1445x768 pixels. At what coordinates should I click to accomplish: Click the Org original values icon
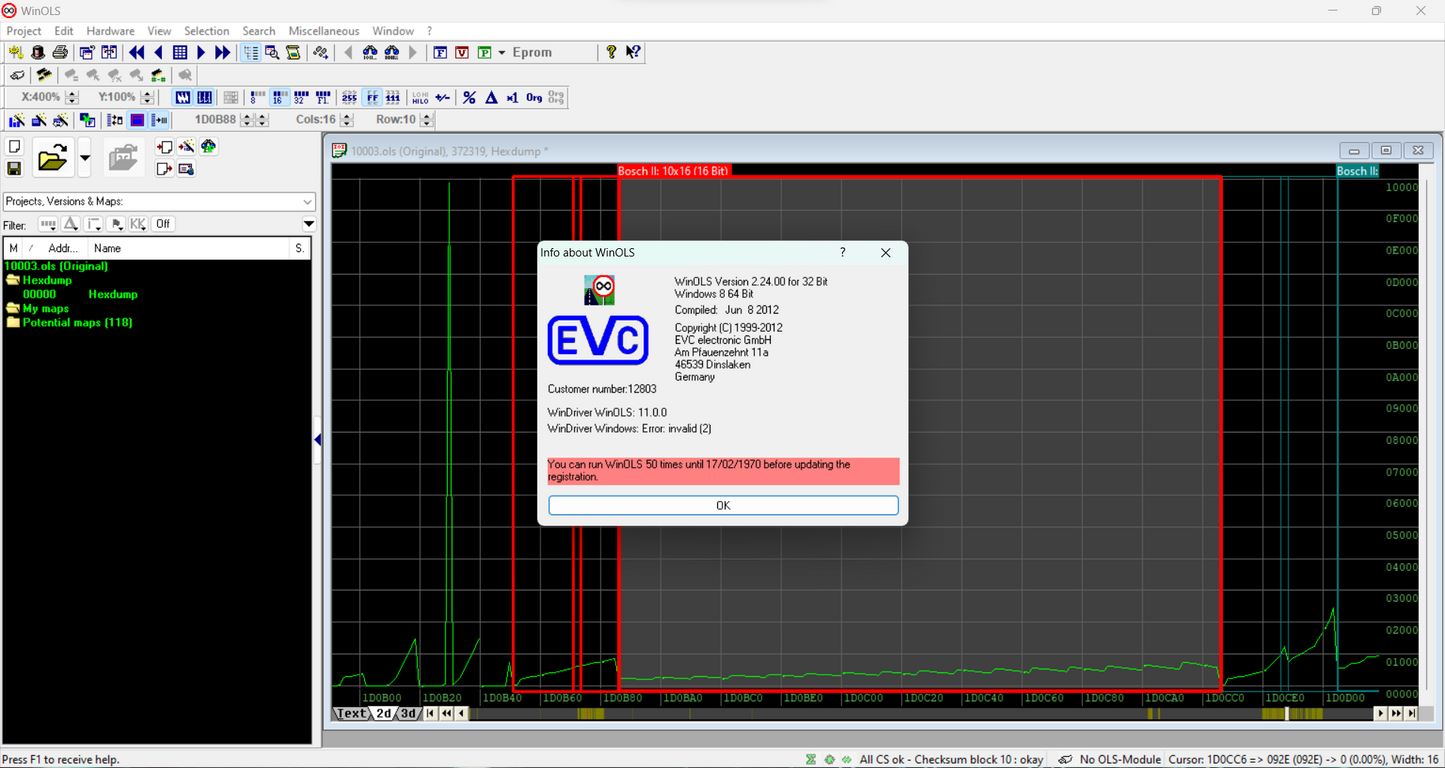pos(534,97)
